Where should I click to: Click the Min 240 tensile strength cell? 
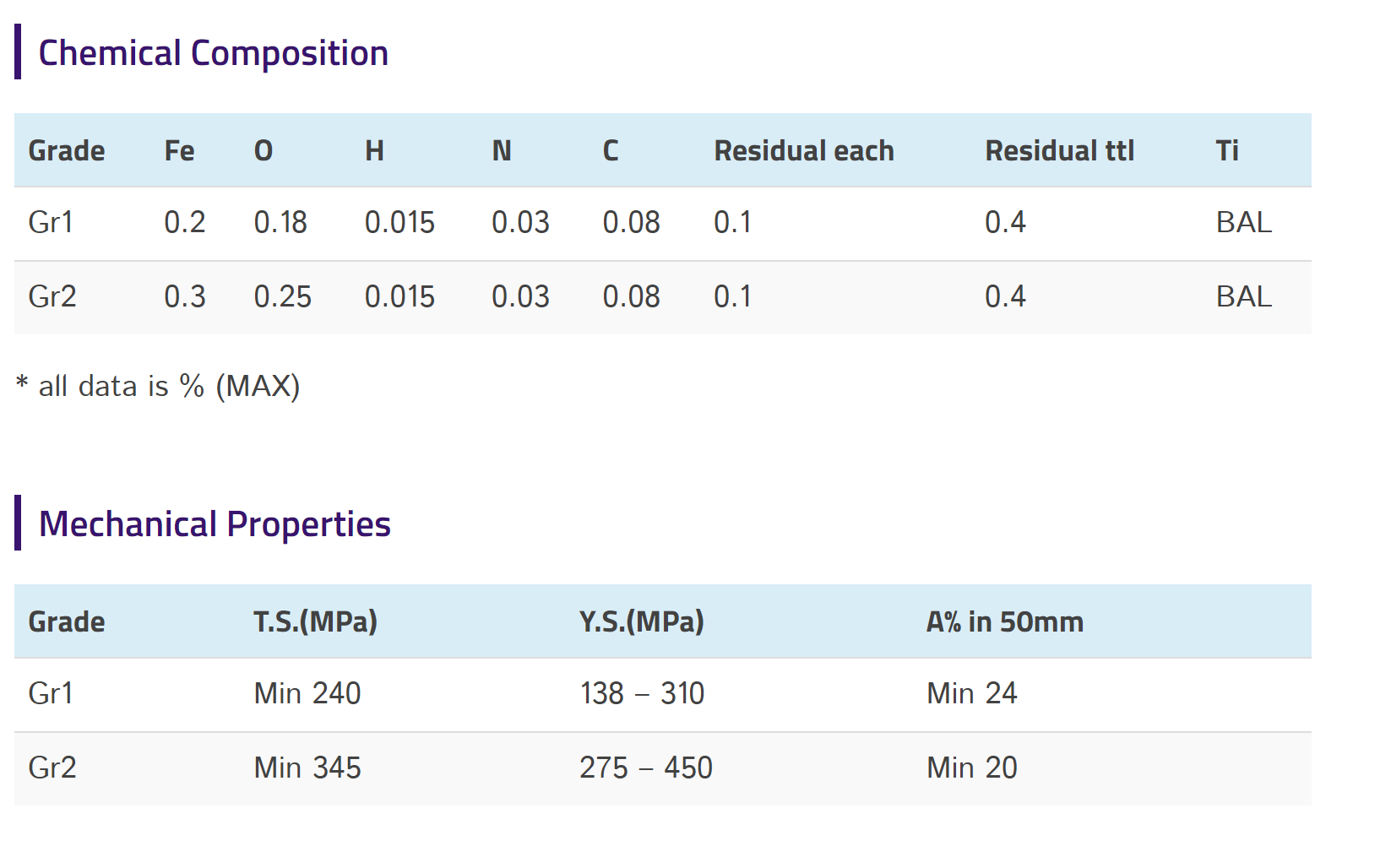pyautogui.click(x=307, y=694)
